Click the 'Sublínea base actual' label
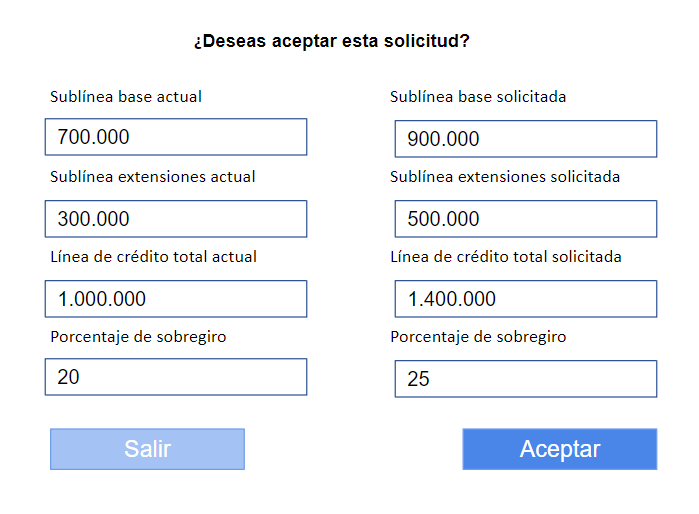The height and width of the screenshot is (514, 699). [x=126, y=97]
